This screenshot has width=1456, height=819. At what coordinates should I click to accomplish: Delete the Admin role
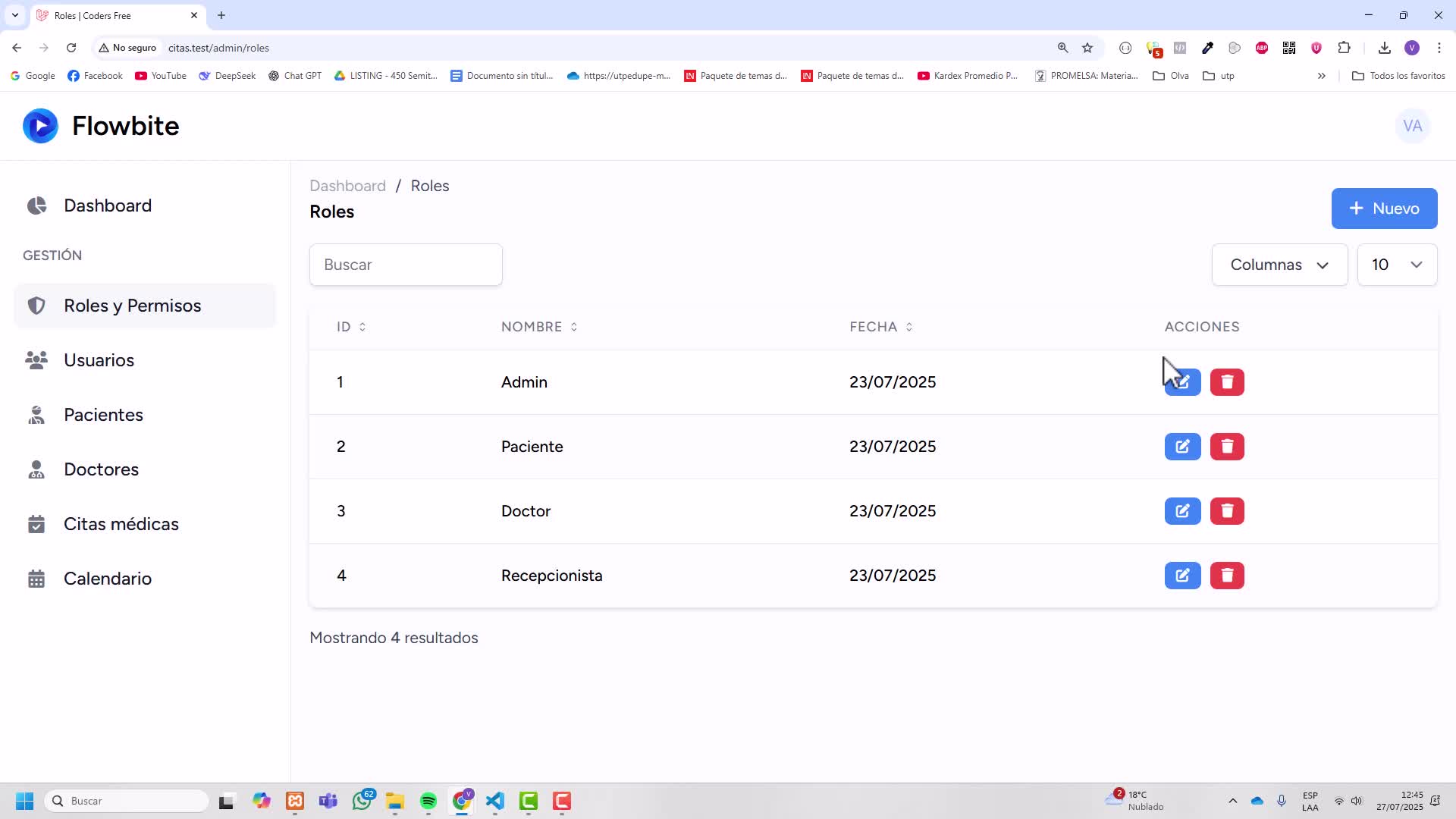[x=1227, y=382]
